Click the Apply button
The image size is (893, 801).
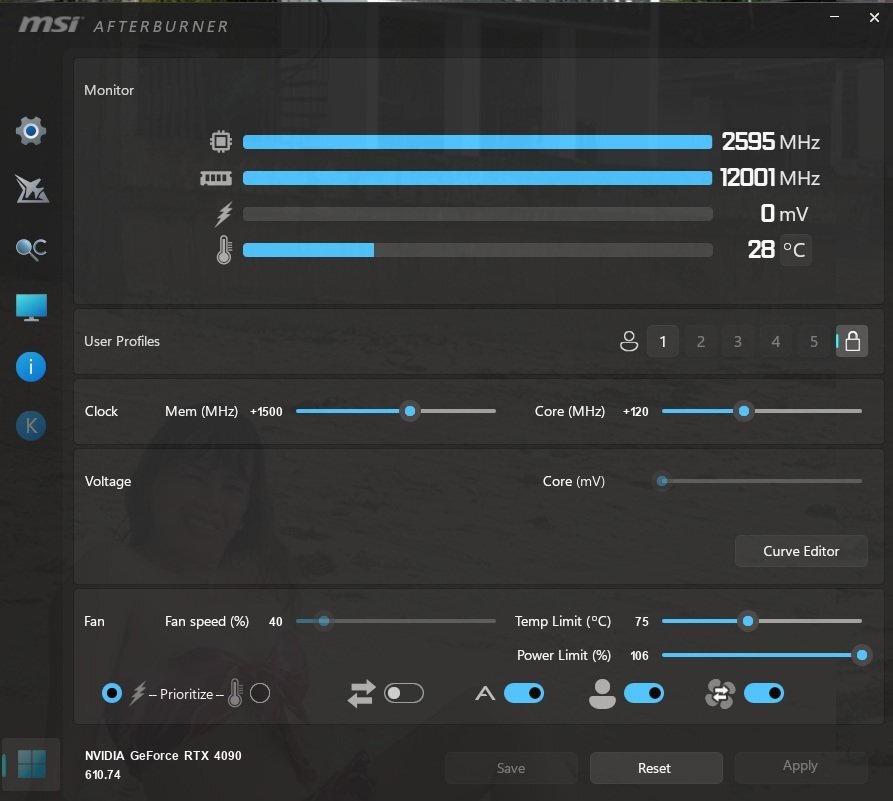coord(801,766)
